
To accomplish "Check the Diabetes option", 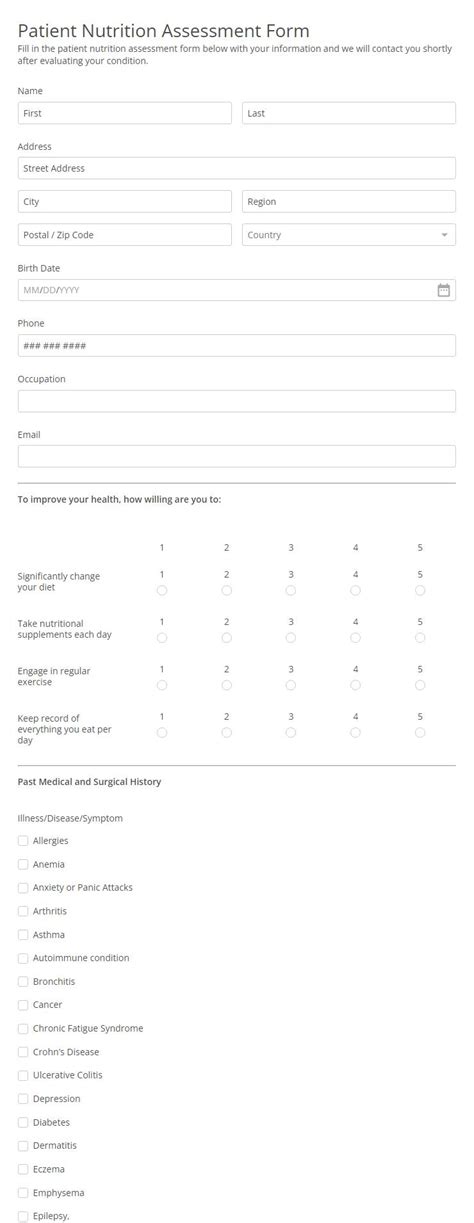I will click(x=23, y=1122).
